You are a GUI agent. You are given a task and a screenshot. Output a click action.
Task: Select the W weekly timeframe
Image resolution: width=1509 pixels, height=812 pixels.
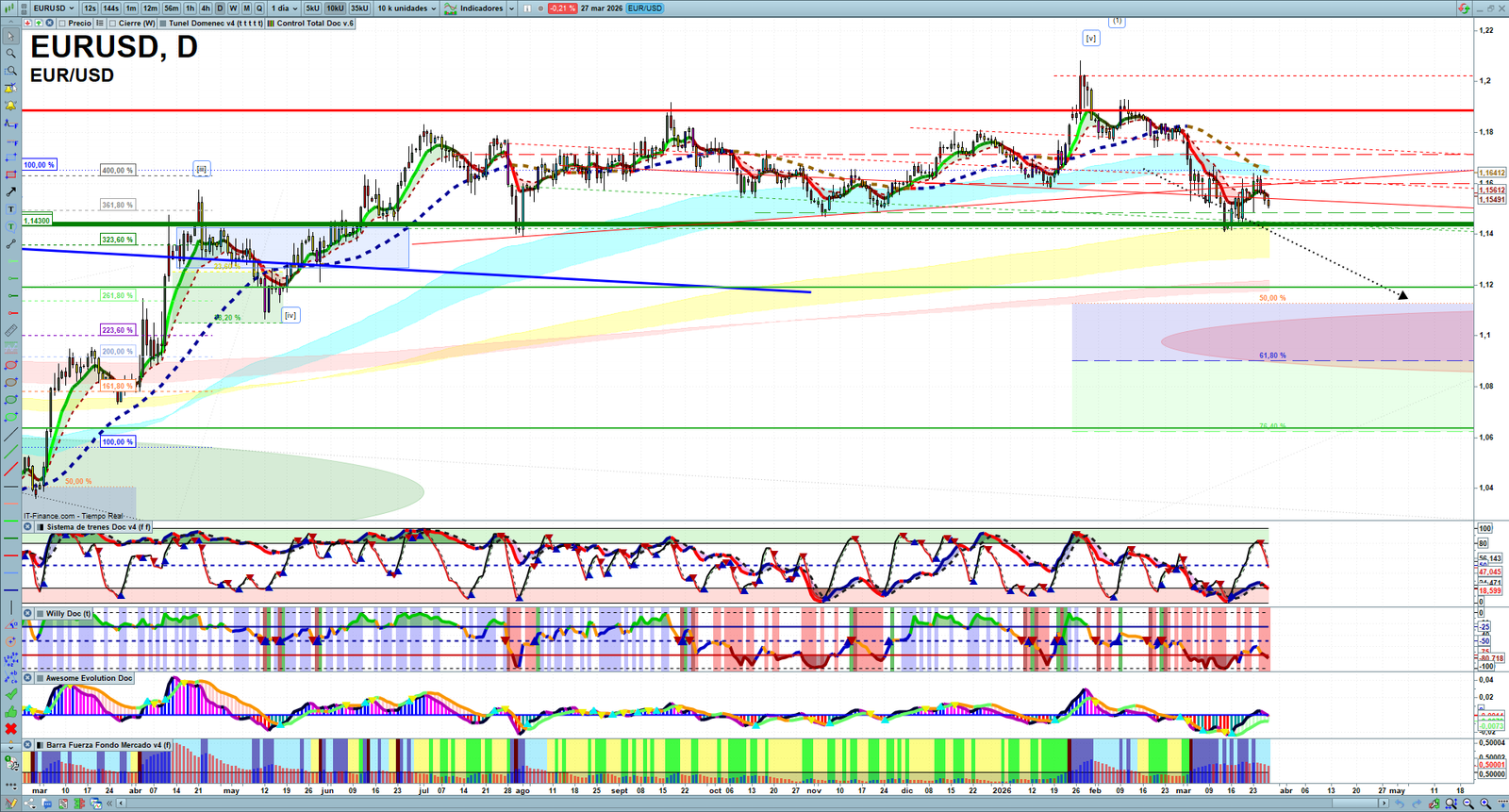[233, 8]
